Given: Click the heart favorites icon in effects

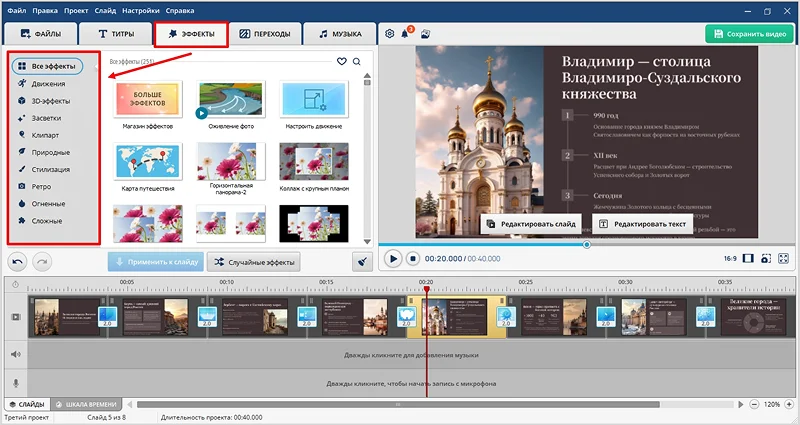Looking at the screenshot, I should [x=341, y=62].
